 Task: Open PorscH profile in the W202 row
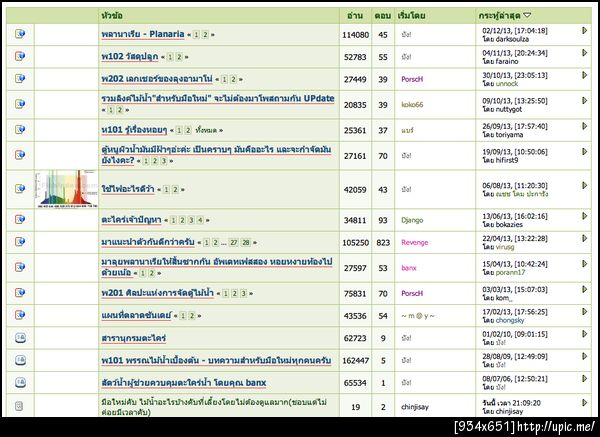412,79
